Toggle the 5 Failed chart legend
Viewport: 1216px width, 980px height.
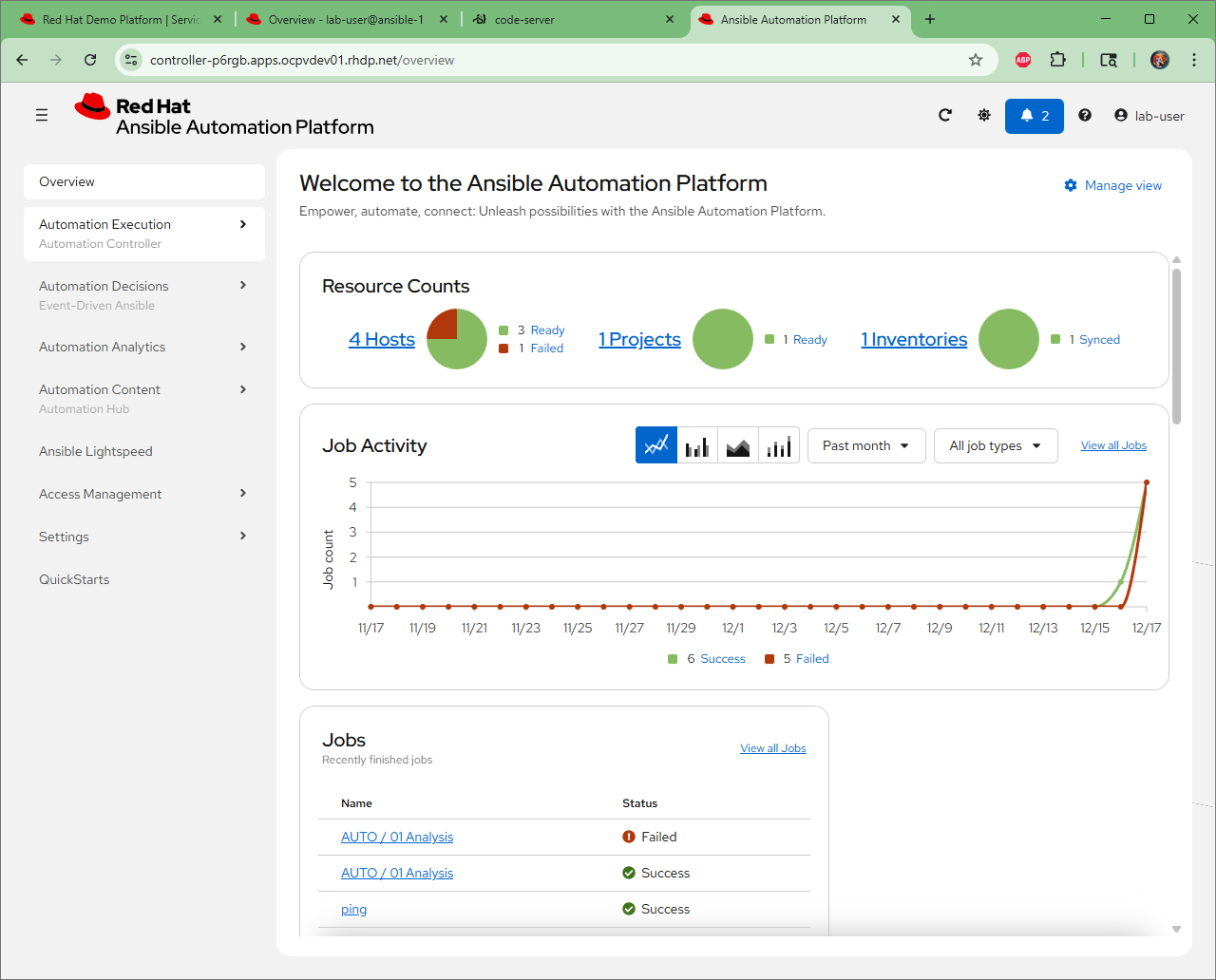click(797, 659)
